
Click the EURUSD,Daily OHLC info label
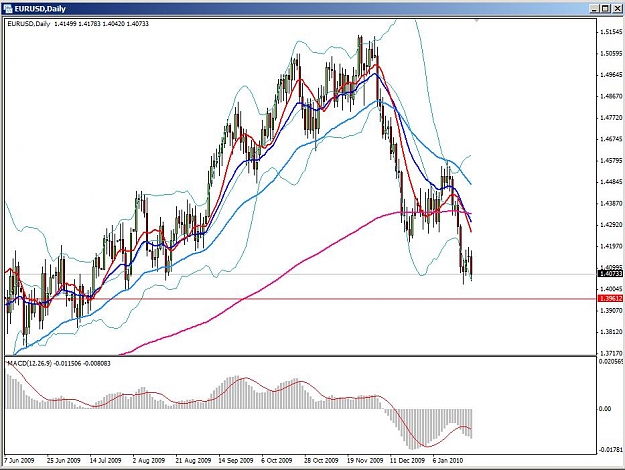(x=78, y=24)
